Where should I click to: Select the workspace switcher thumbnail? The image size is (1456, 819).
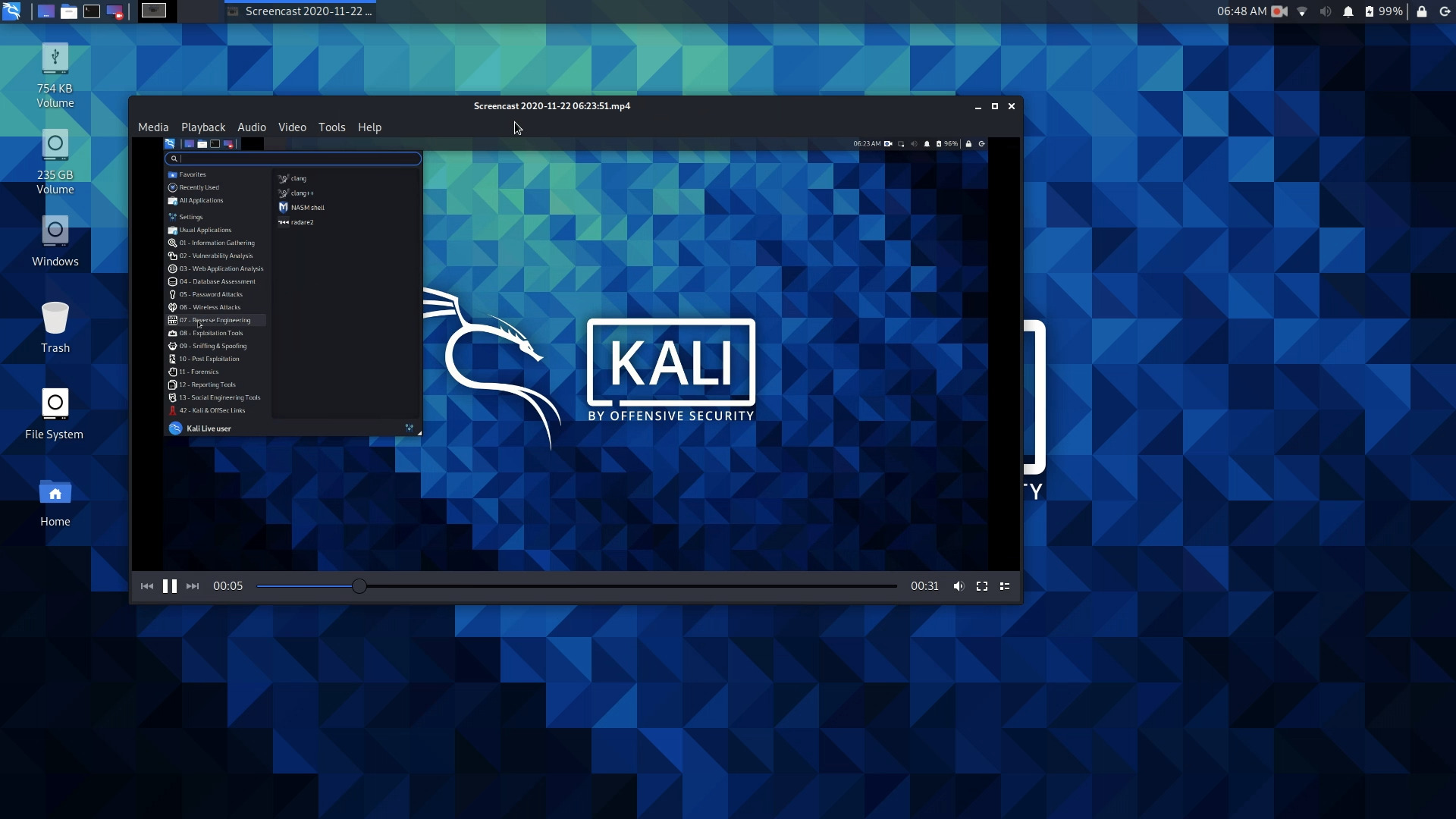click(154, 11)
